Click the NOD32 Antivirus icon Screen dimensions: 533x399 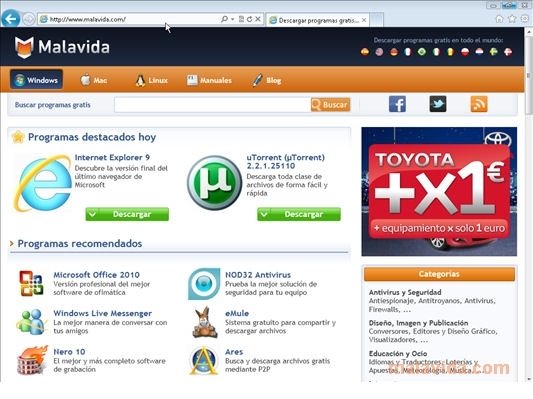[204, 283]
